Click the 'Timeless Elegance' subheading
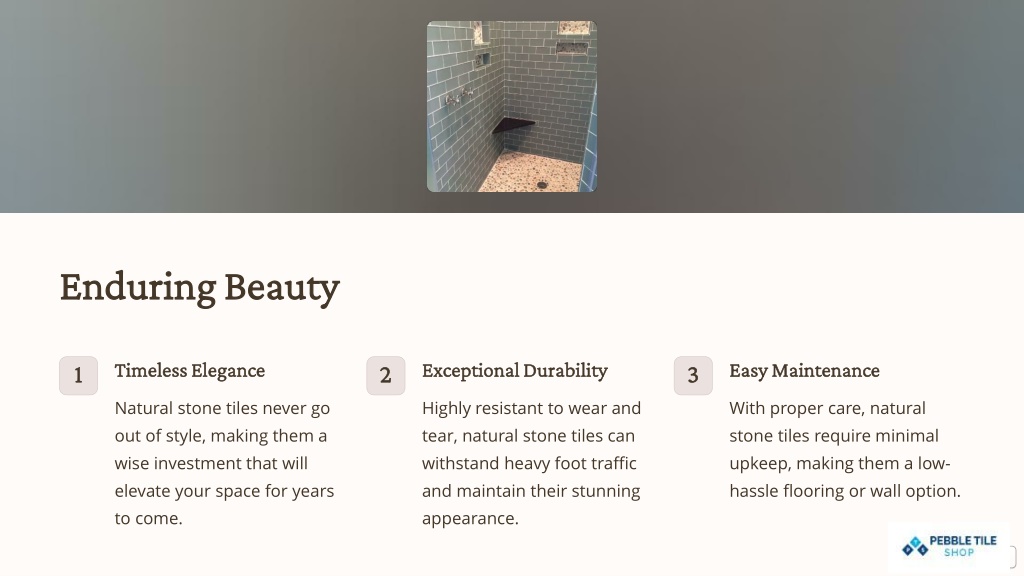Image resolution: width=1024 pixels, height=576 pixels. (189, 371)
